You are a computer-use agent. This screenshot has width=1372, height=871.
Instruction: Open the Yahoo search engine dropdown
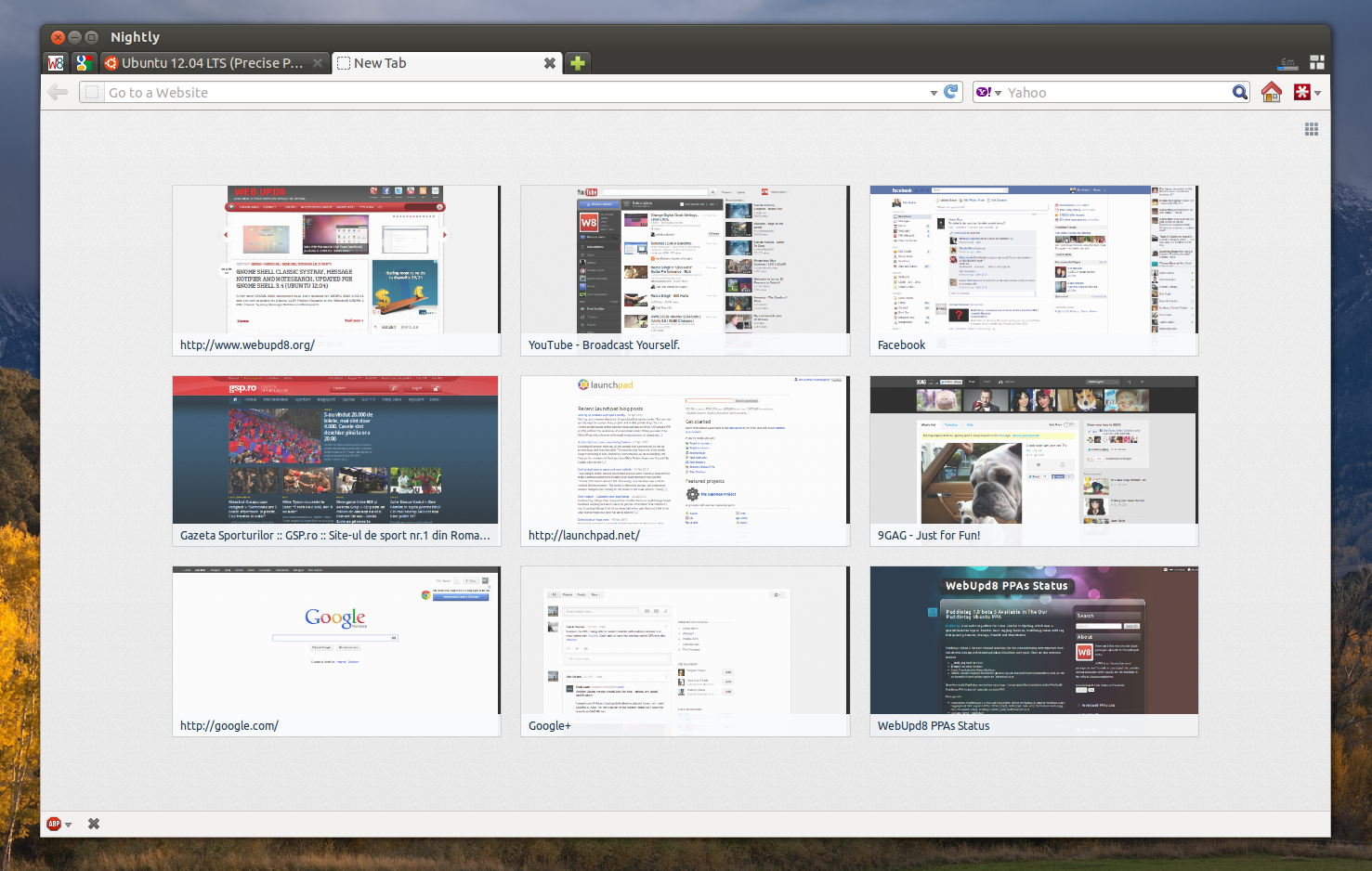[x=999, y=92]
